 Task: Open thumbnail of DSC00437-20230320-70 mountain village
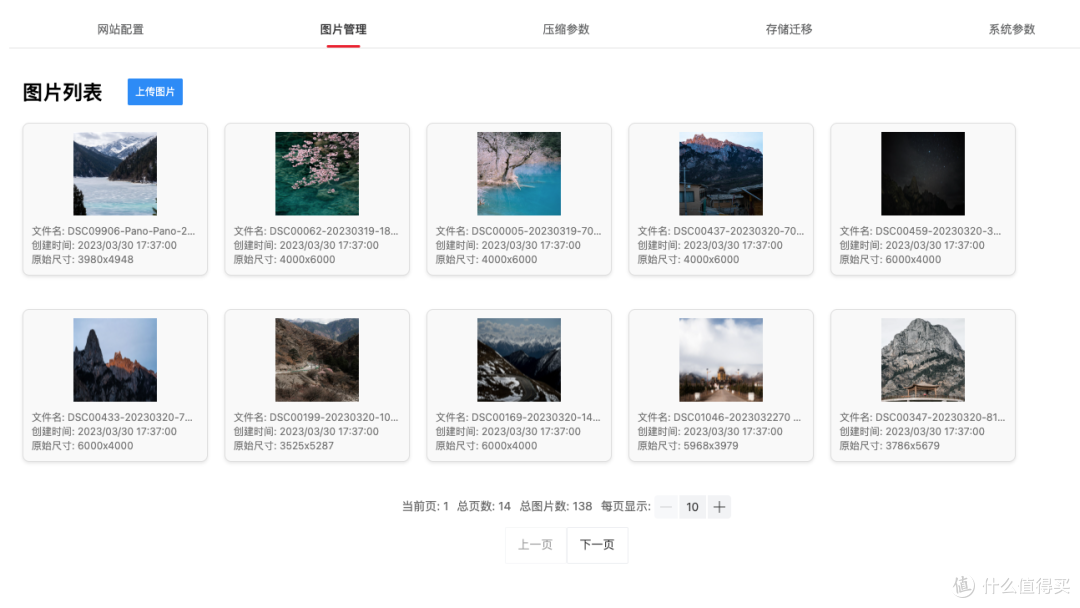[x=720, y=174]
